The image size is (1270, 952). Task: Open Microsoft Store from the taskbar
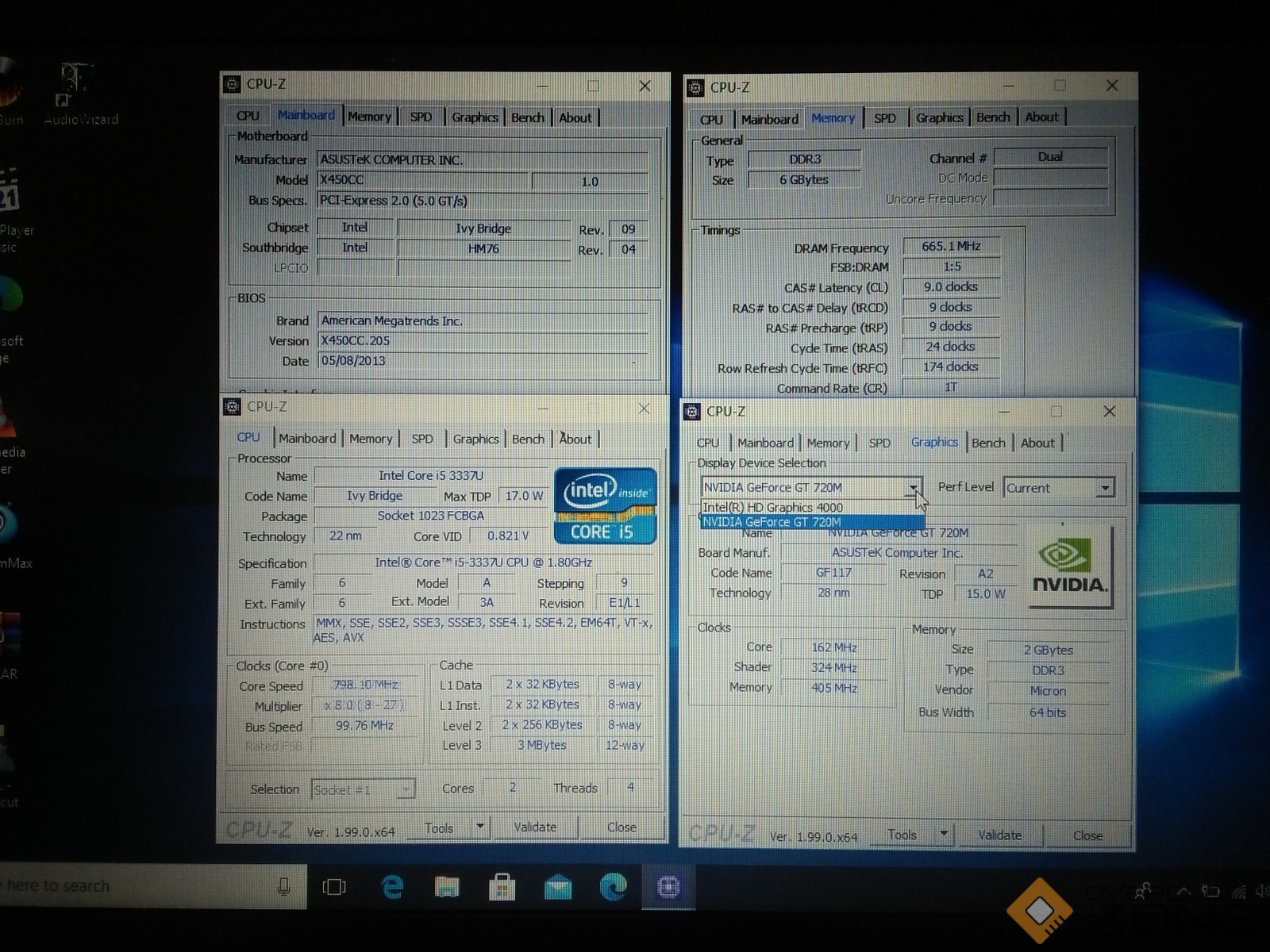coord(502,887)
